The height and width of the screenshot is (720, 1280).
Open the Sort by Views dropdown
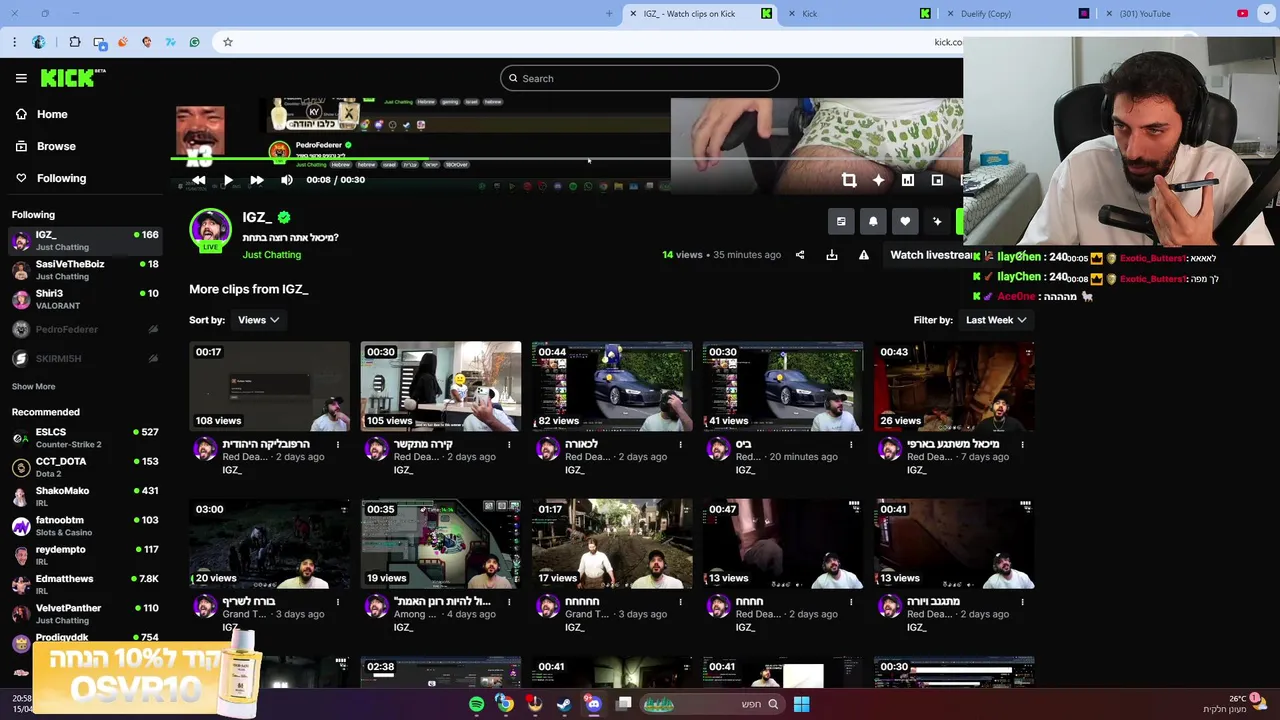tap(258, 320)
